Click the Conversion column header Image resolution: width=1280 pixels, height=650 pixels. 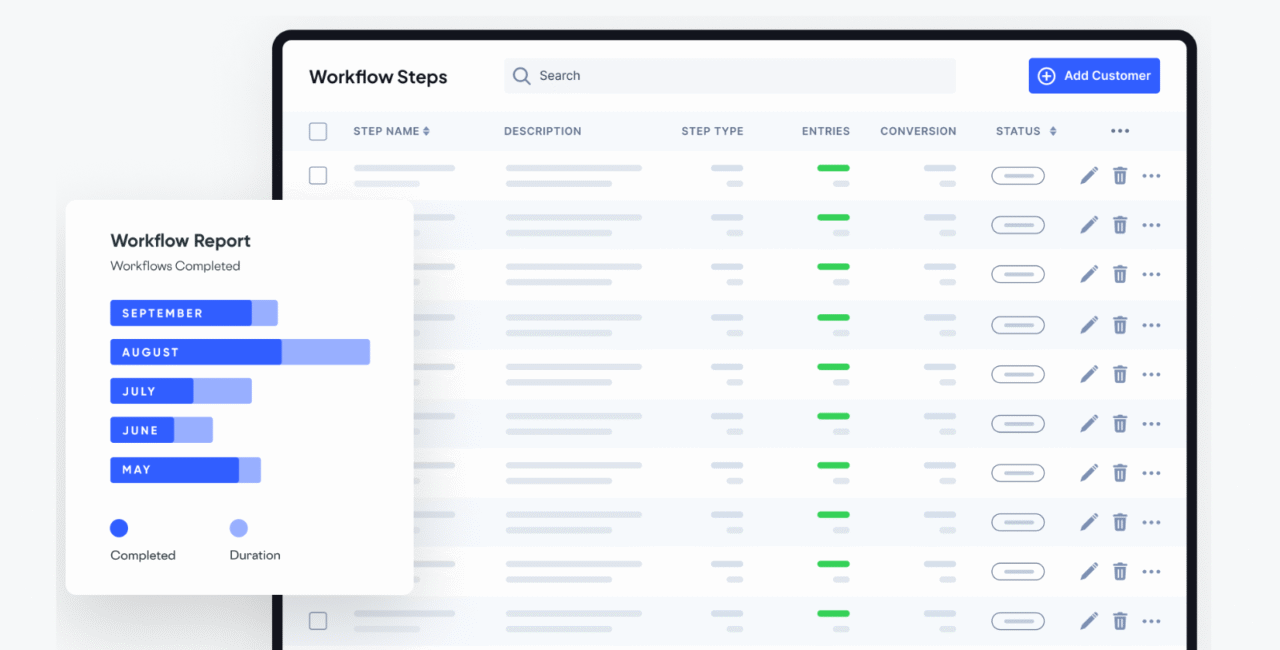(918, 131)
